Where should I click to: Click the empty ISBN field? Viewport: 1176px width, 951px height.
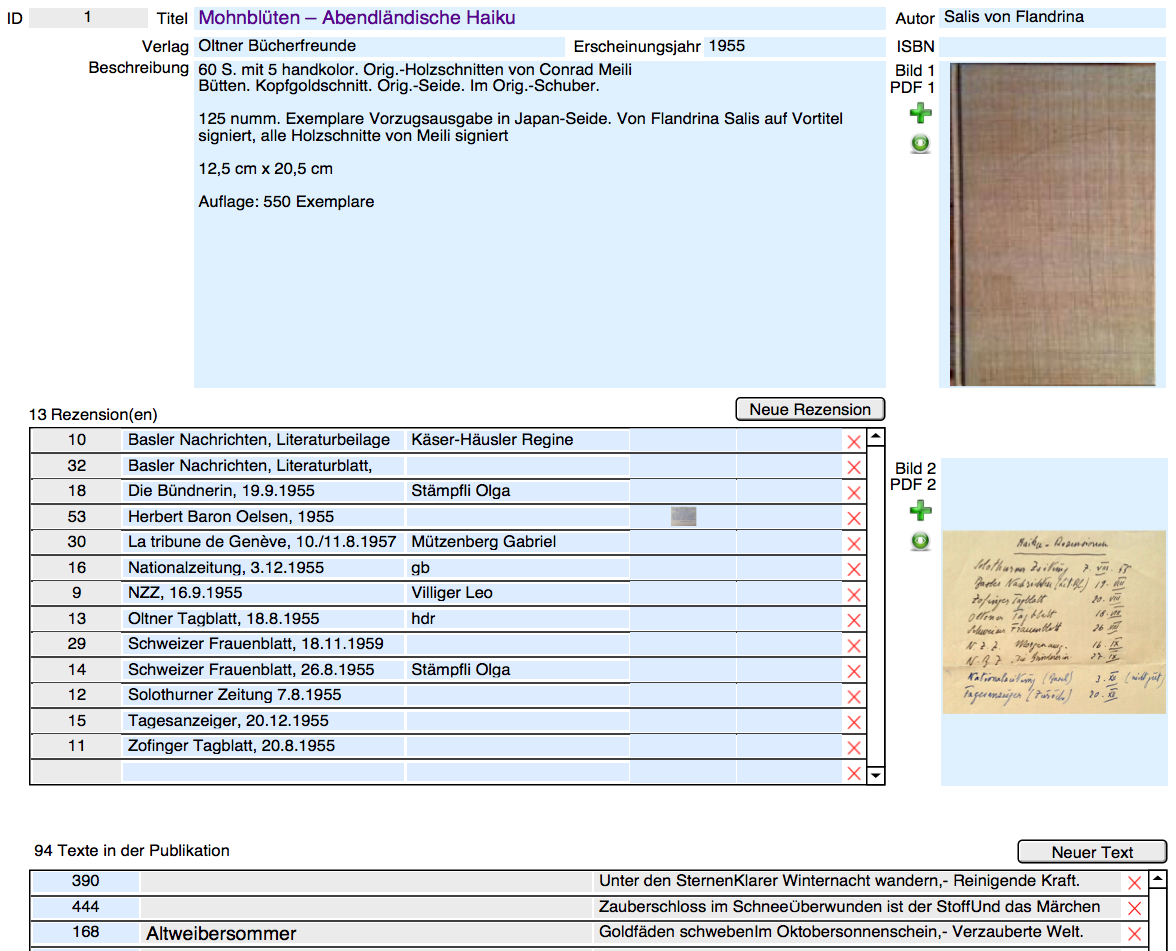click(1052, 46)
